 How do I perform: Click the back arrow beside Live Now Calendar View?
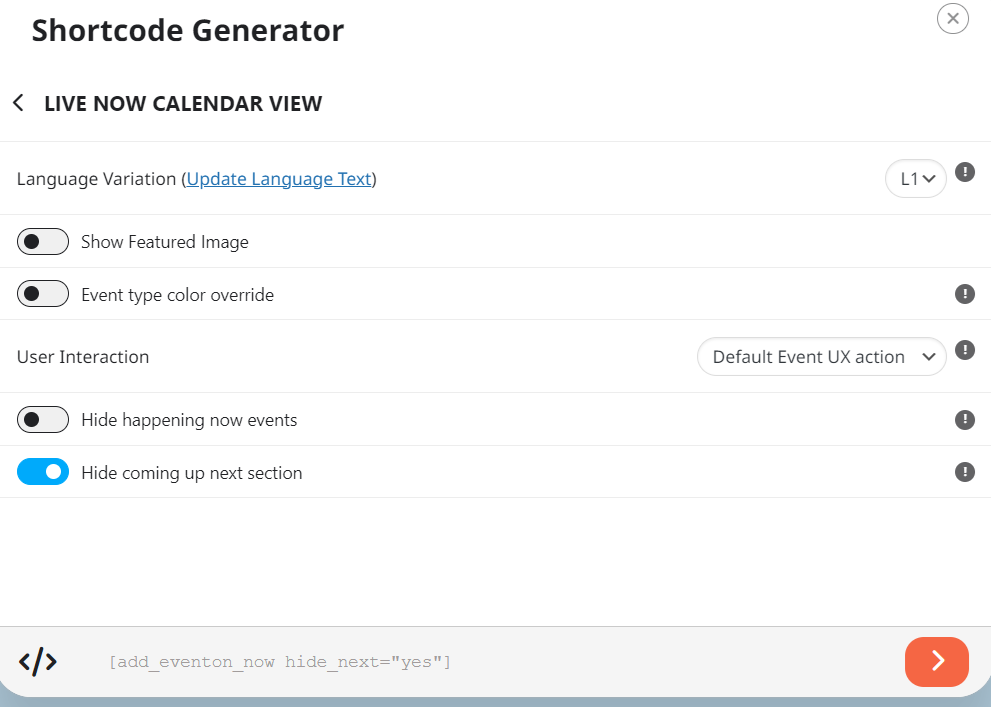pyautogui.click(x=18, y=103)
